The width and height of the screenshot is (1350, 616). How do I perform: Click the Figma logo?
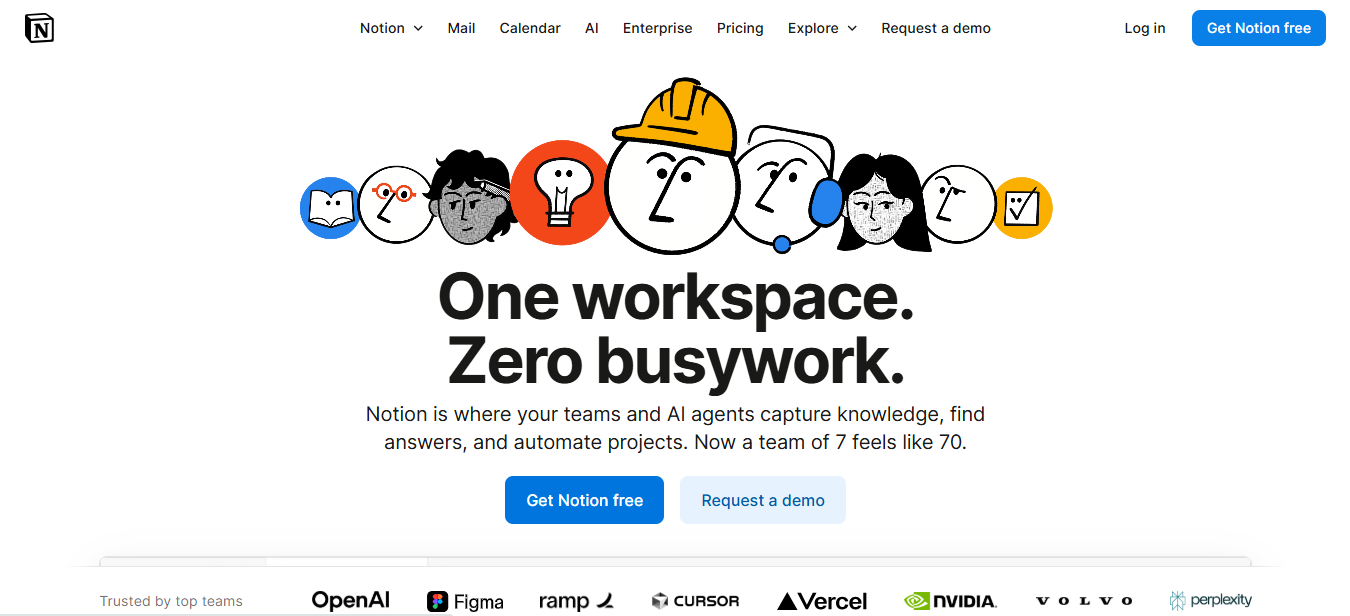tap(465, 601)
